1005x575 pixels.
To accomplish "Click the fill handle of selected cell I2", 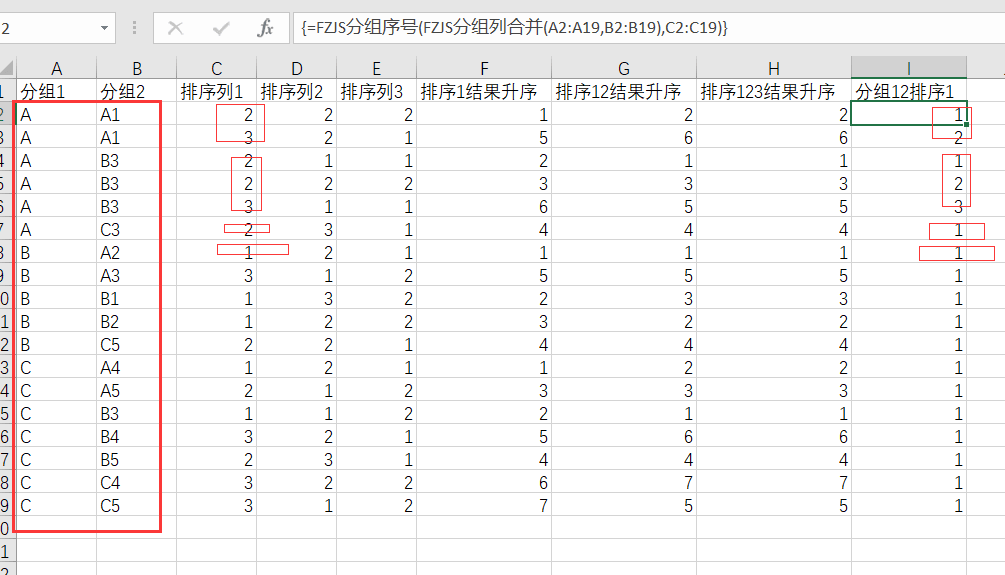I will pyautogui.click(x=967, y=124).
